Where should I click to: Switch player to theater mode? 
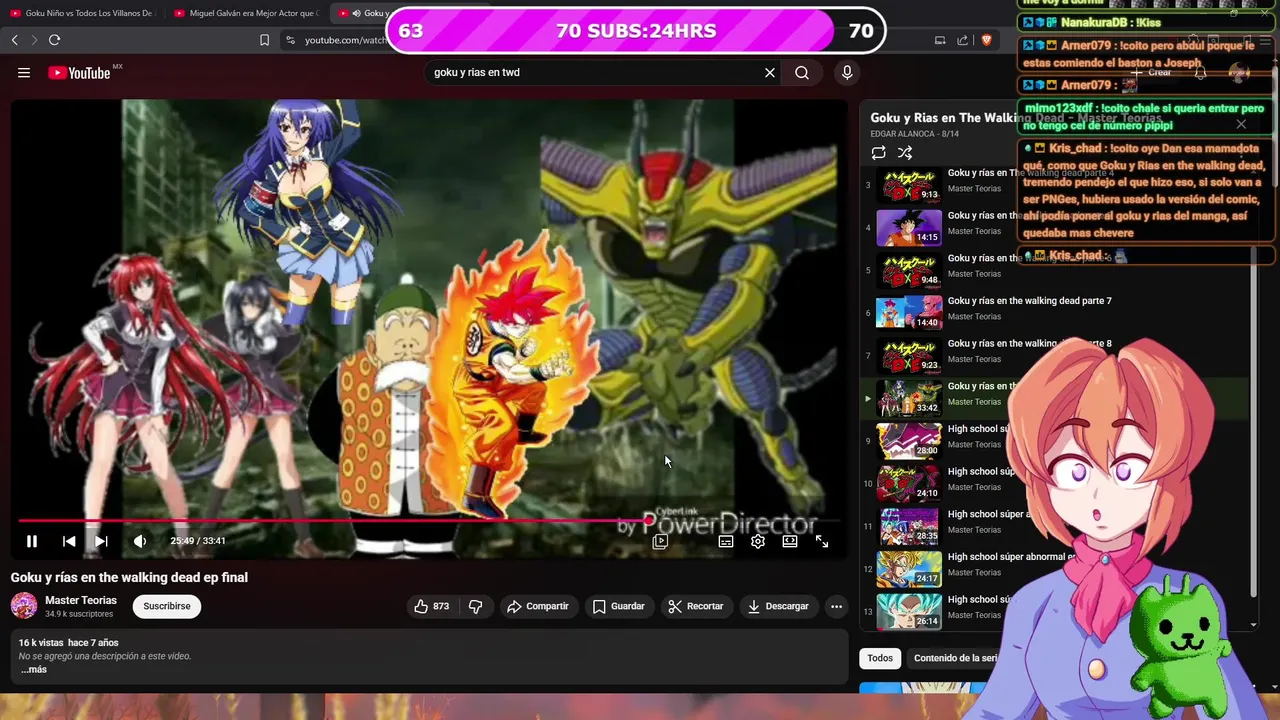(x=790, y=541)
